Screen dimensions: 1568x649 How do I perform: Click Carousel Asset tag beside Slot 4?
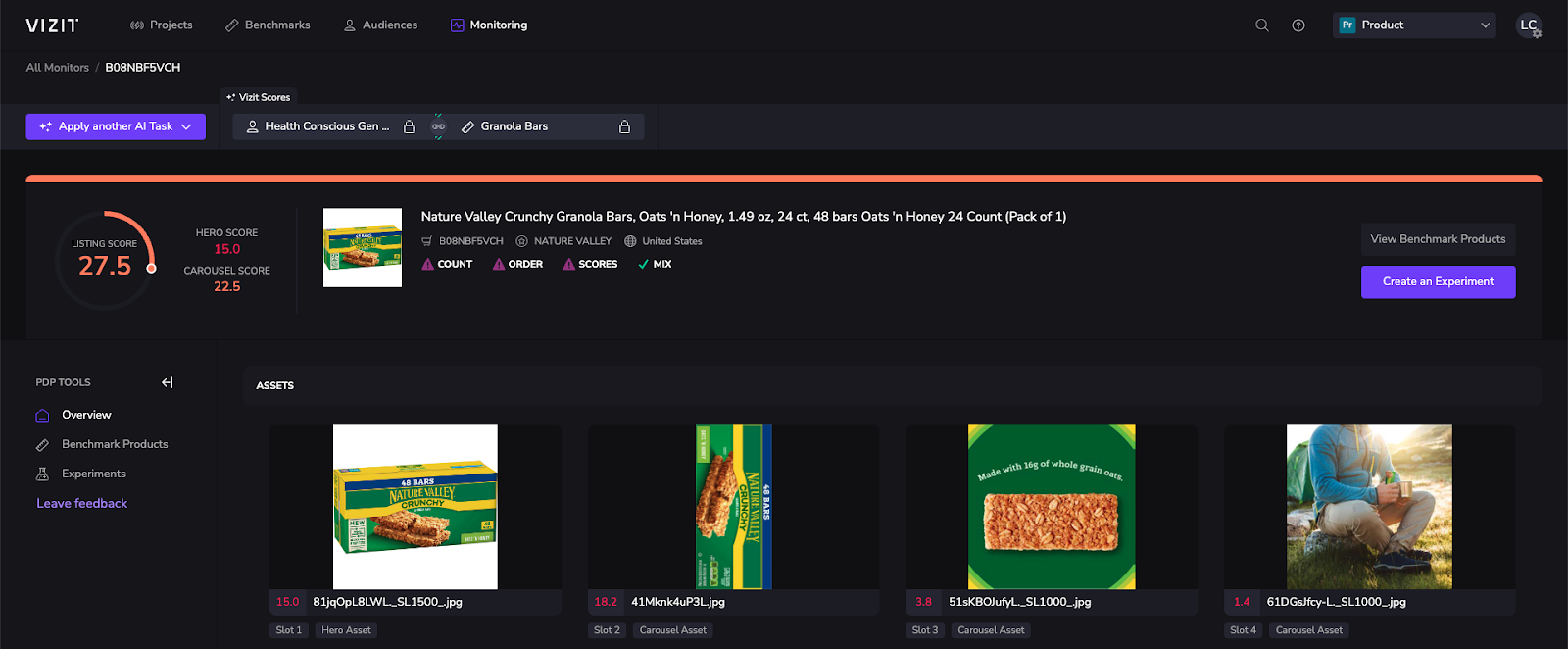(1309, 630)
